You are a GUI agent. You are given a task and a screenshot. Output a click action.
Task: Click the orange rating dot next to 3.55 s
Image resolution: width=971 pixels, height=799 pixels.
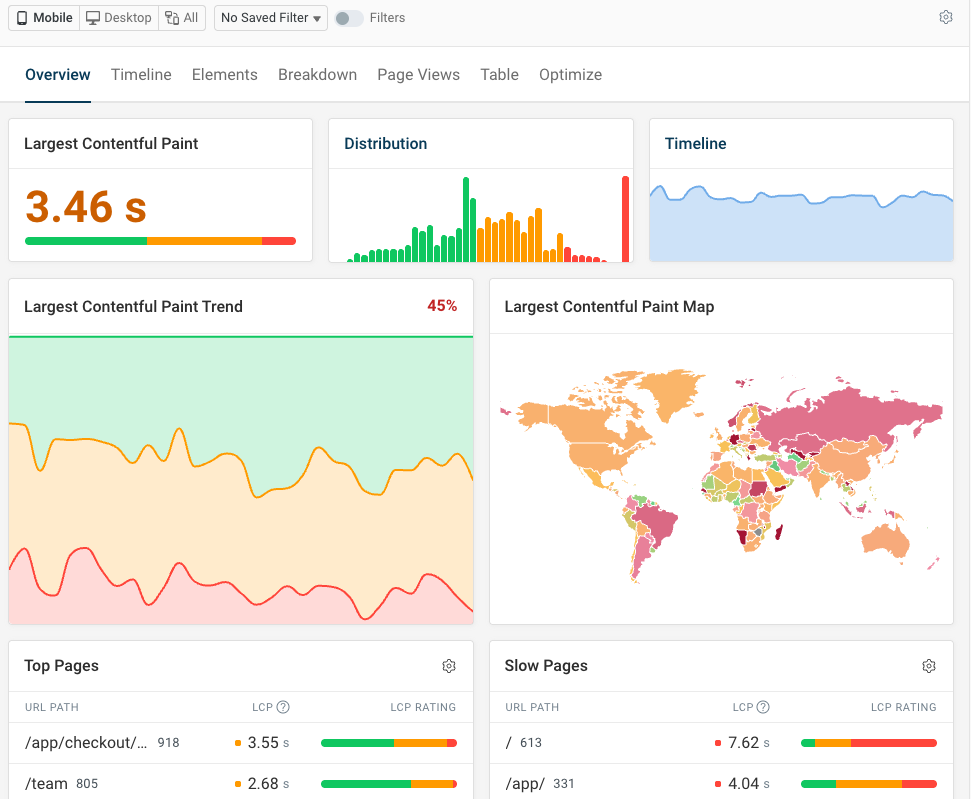238,743
